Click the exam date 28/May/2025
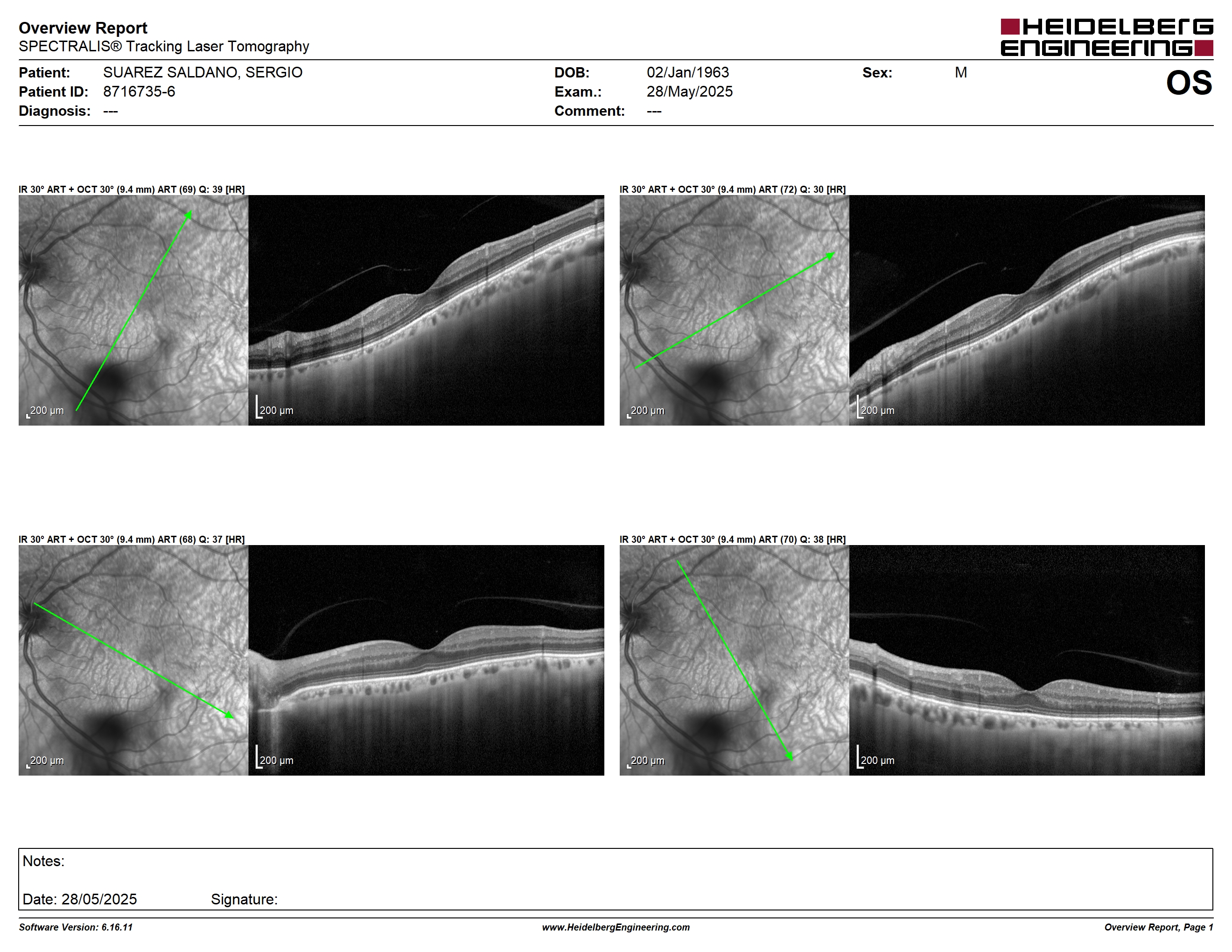 click(689, 91)
